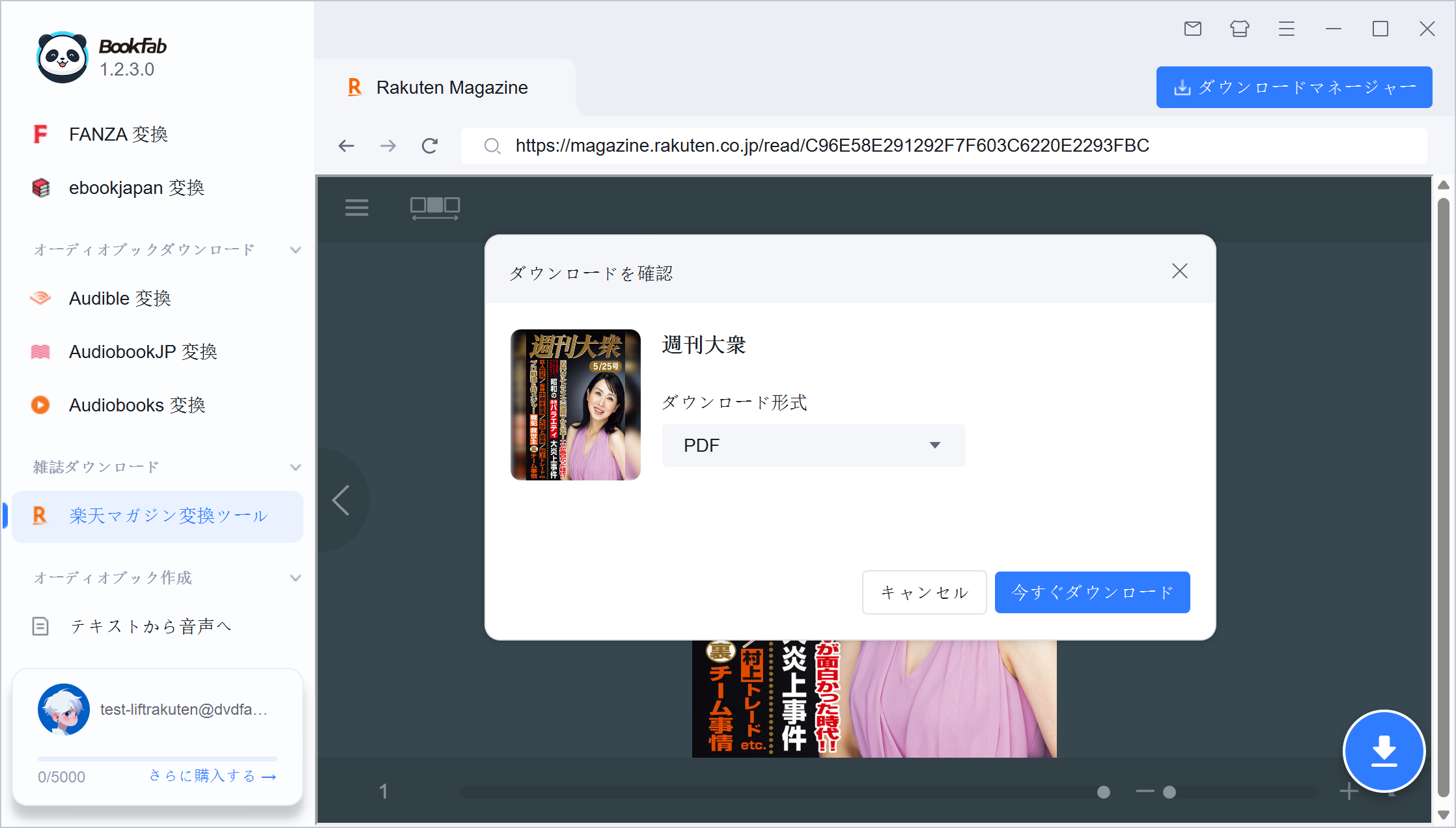
Task: Click the text-to-speech document icon
Action: tap(40, 626)
